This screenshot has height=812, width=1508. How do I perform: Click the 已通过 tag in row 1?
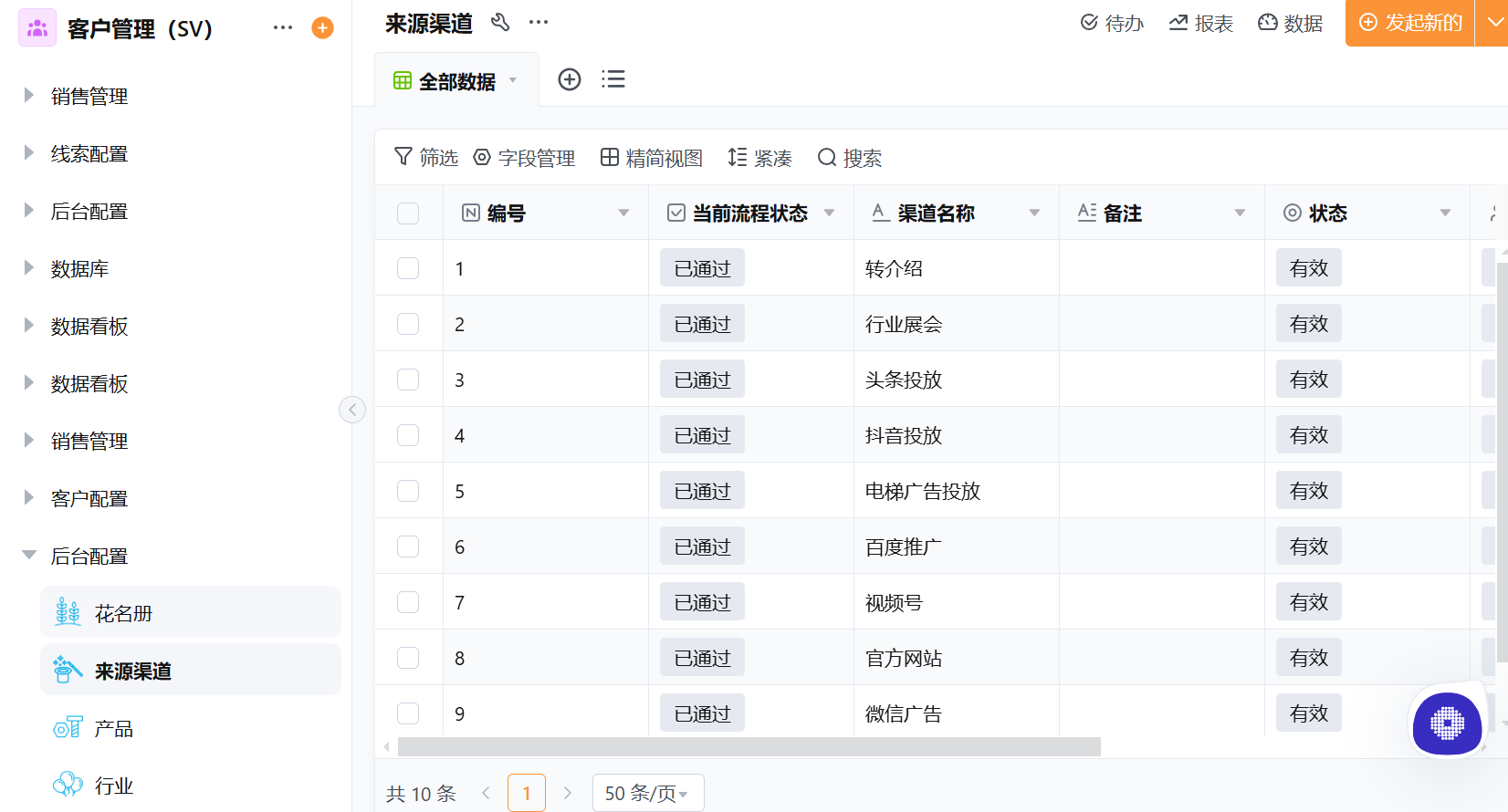(x=702, y=268)
